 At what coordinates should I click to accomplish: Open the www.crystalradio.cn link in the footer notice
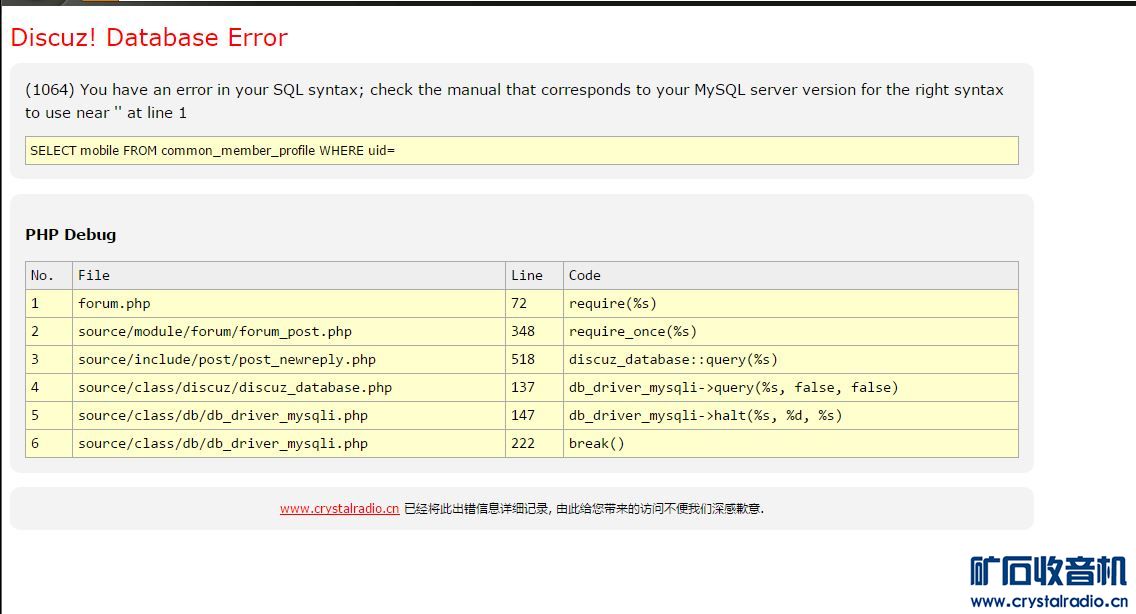[x=339, y=508]
